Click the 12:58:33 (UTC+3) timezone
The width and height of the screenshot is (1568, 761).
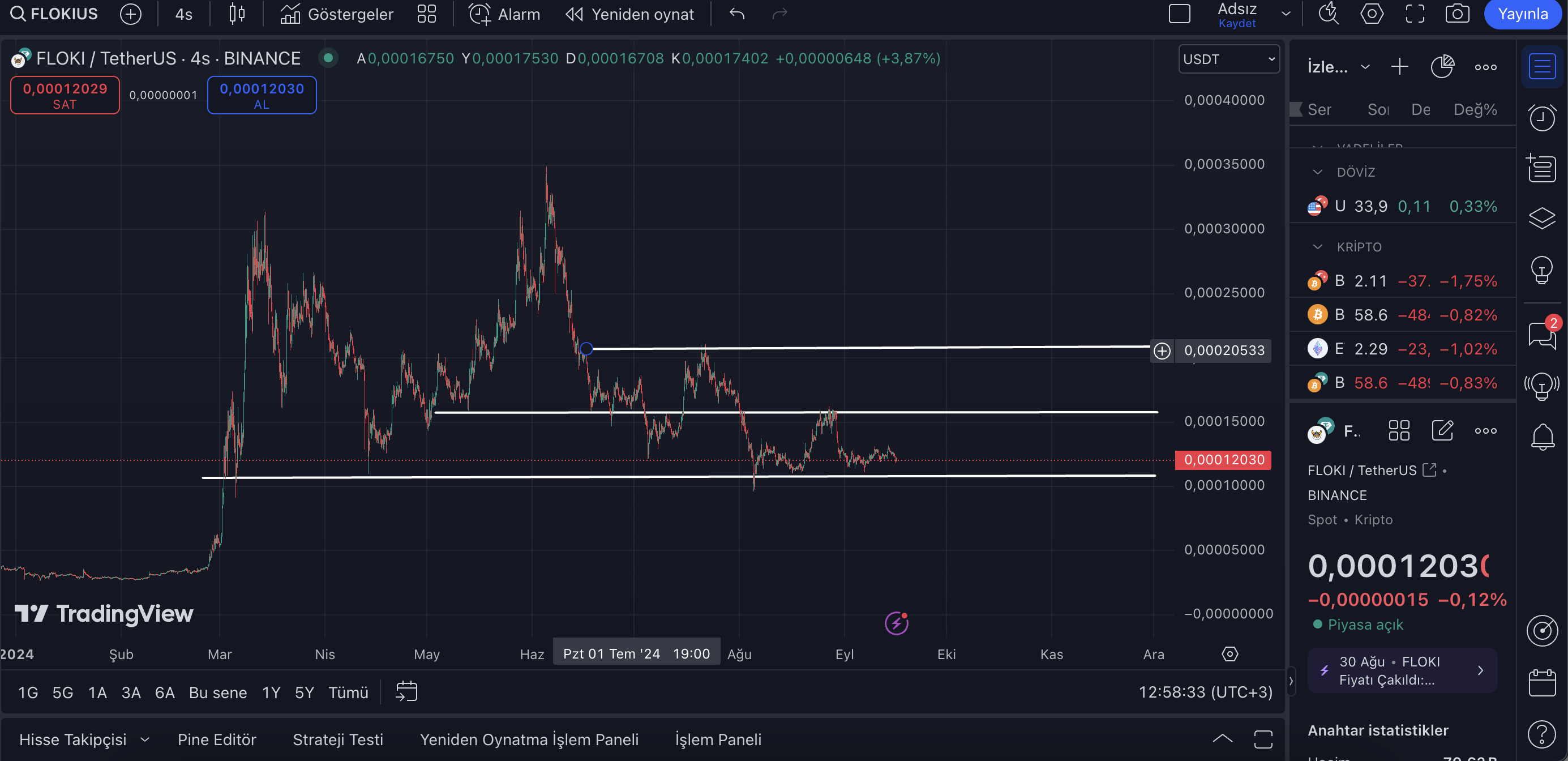[1205, 692]
